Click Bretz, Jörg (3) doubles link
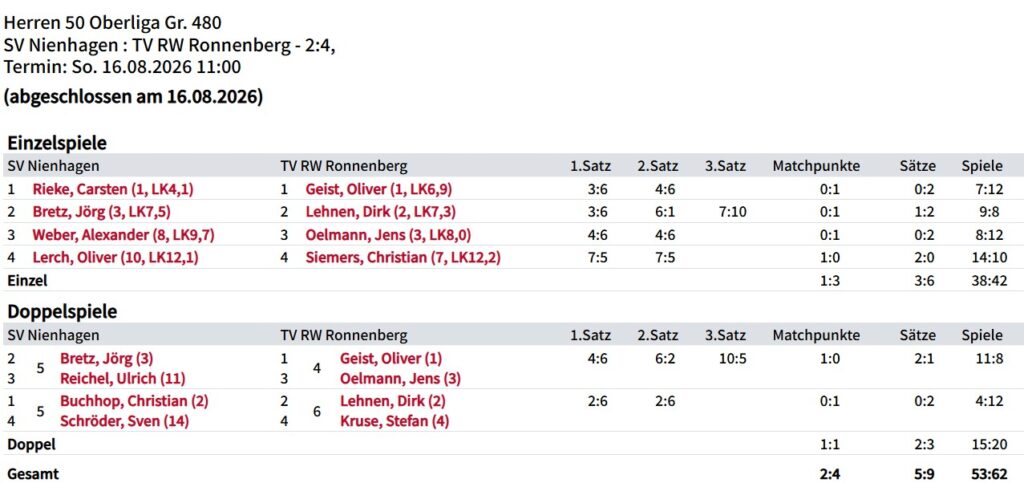Viewport: 1024px width, 483px height. coord(106,358)
